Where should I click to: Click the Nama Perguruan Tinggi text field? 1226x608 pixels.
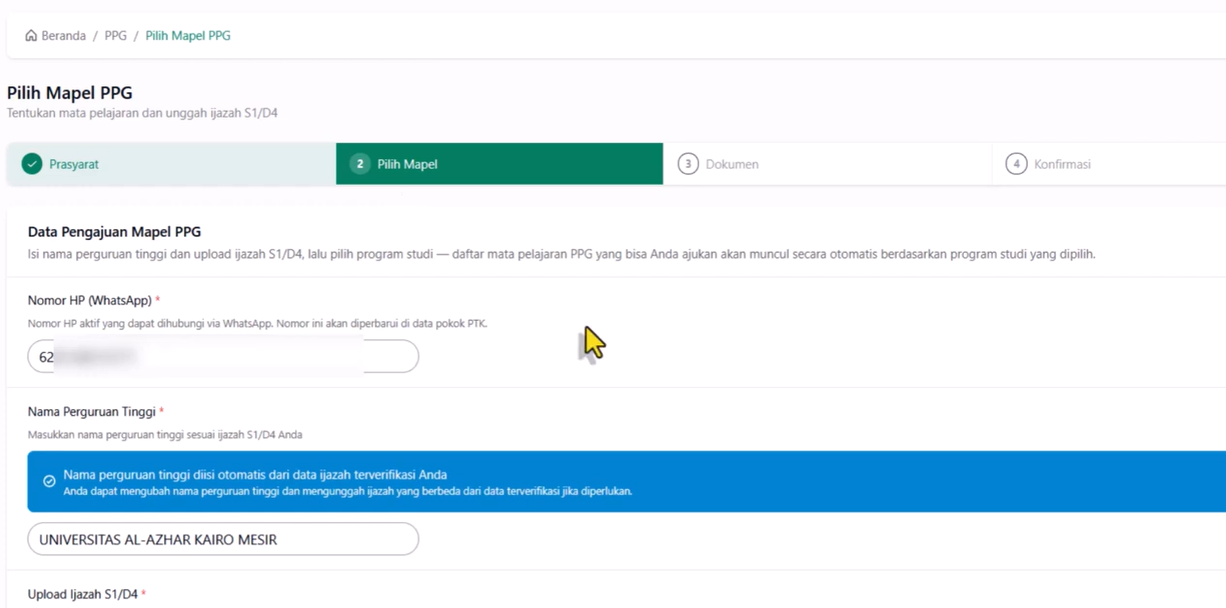(x=223, y=539)
